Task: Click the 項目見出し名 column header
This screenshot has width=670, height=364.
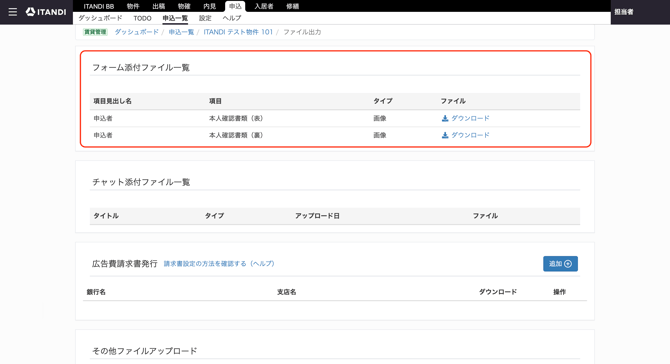Action: click(113, 101)
